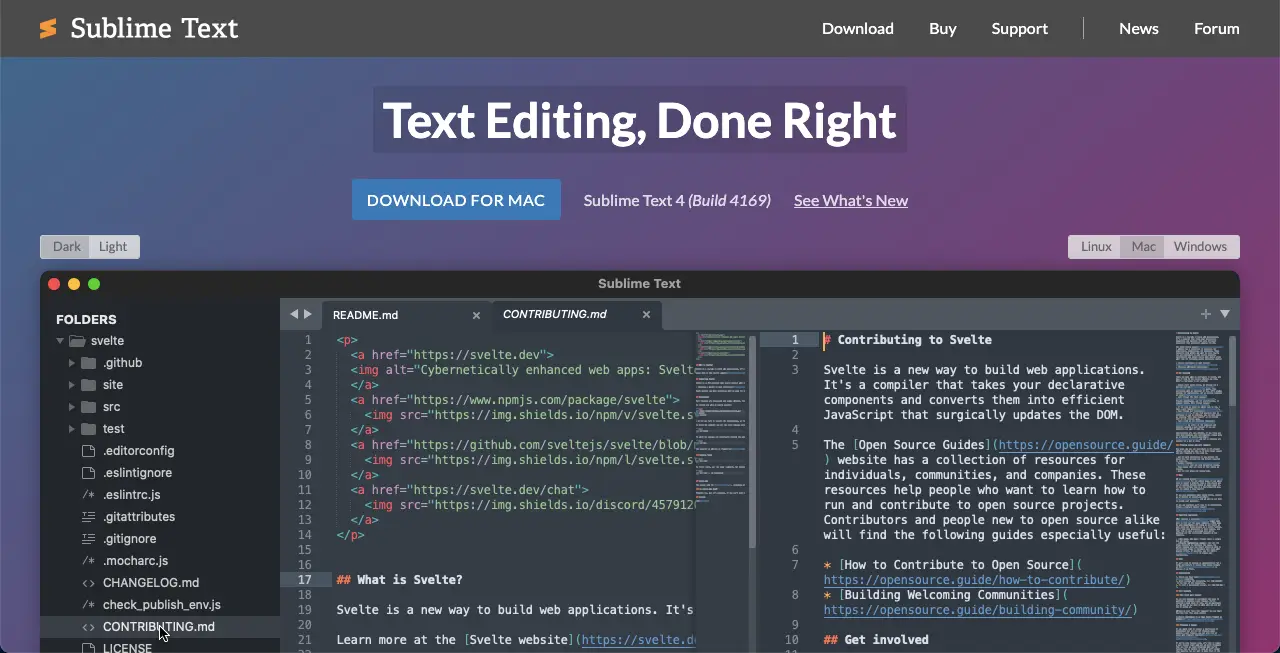Click the test folder icon
This screenshot has height=653, width=1280.
pos(88,429)
